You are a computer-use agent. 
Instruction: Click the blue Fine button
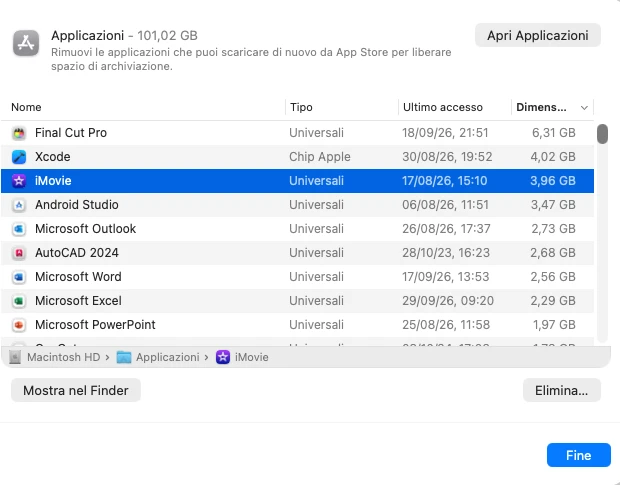point(578,455)
